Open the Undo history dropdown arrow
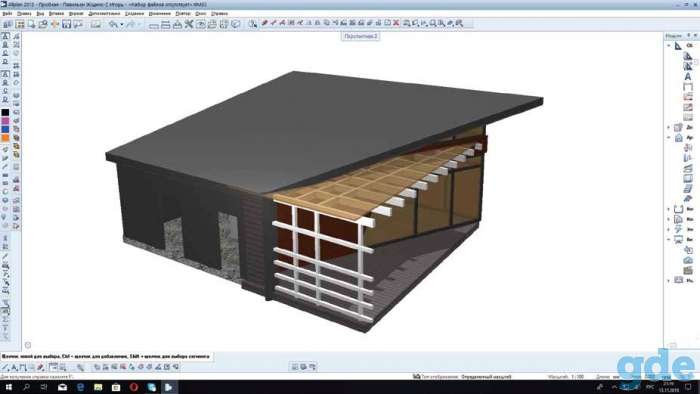Image resolution: width=700 pixels, height=394 pixels. pos(121,25)
